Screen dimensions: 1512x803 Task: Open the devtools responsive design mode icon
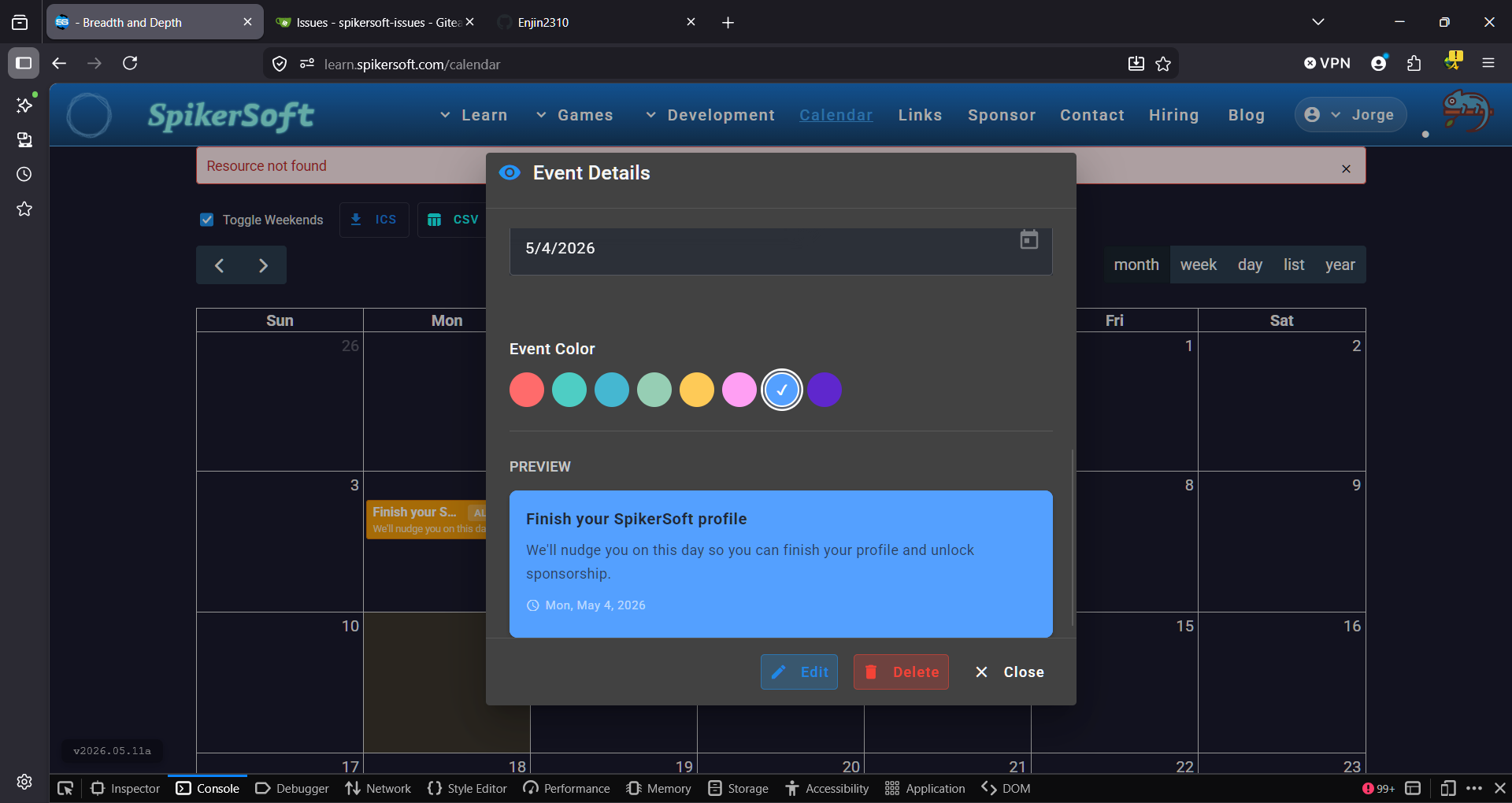(x=1448, y=788)
